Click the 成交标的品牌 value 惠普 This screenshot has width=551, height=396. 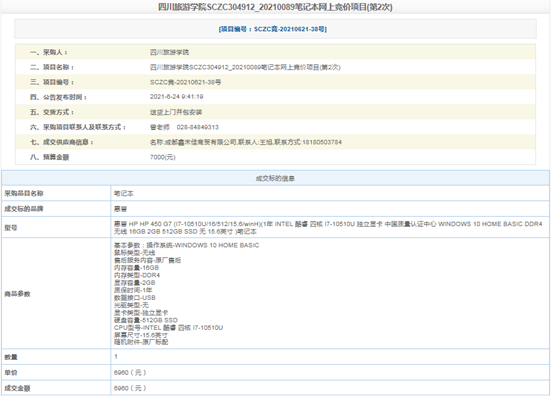[x=120, y=209]
